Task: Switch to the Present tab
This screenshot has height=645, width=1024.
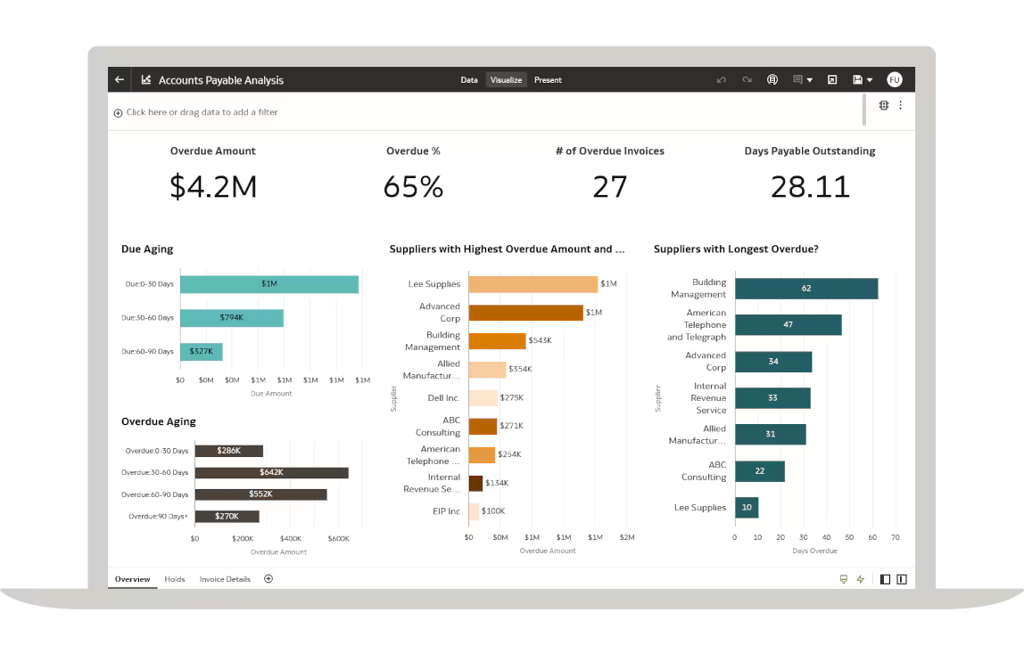Action: point(548,80)
